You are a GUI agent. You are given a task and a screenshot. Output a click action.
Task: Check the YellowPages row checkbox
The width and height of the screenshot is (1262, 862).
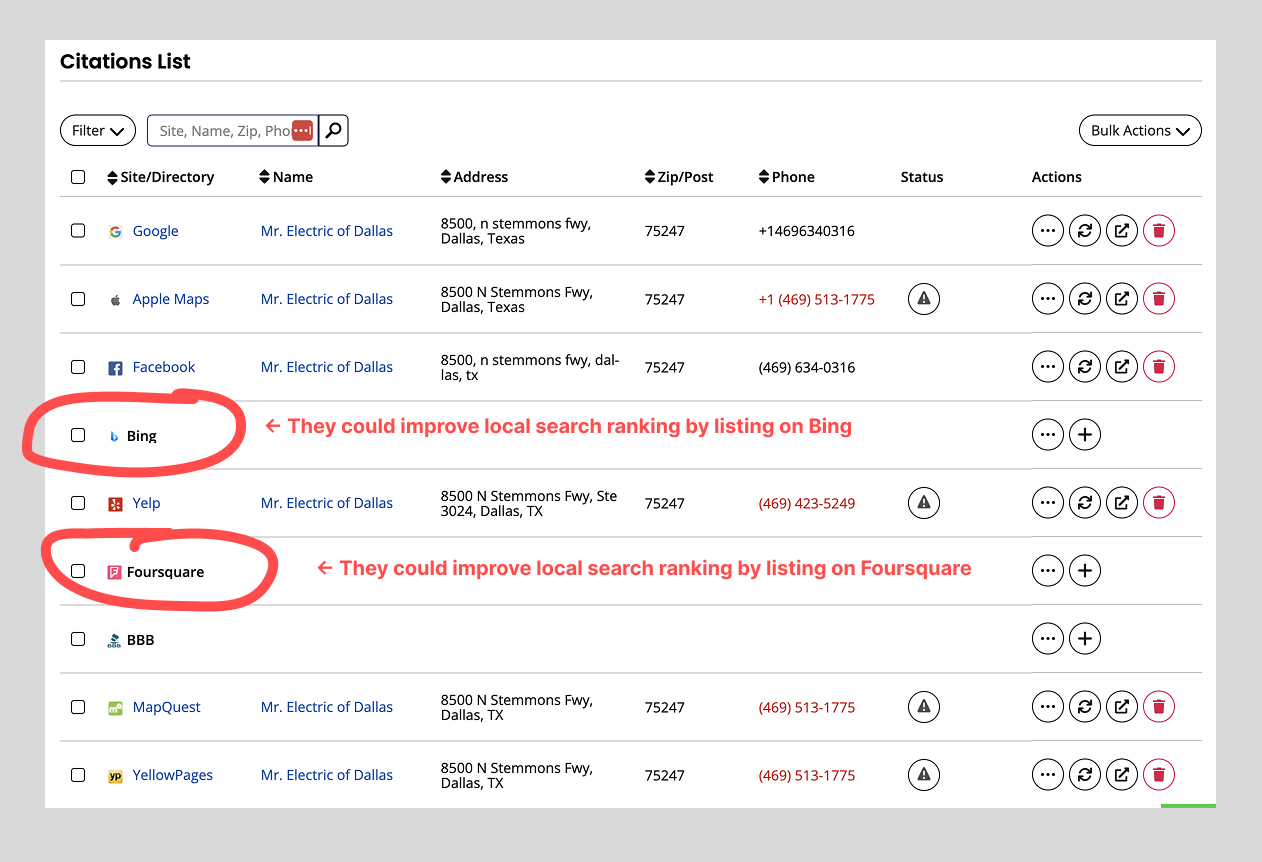click(x=78, y=775)
